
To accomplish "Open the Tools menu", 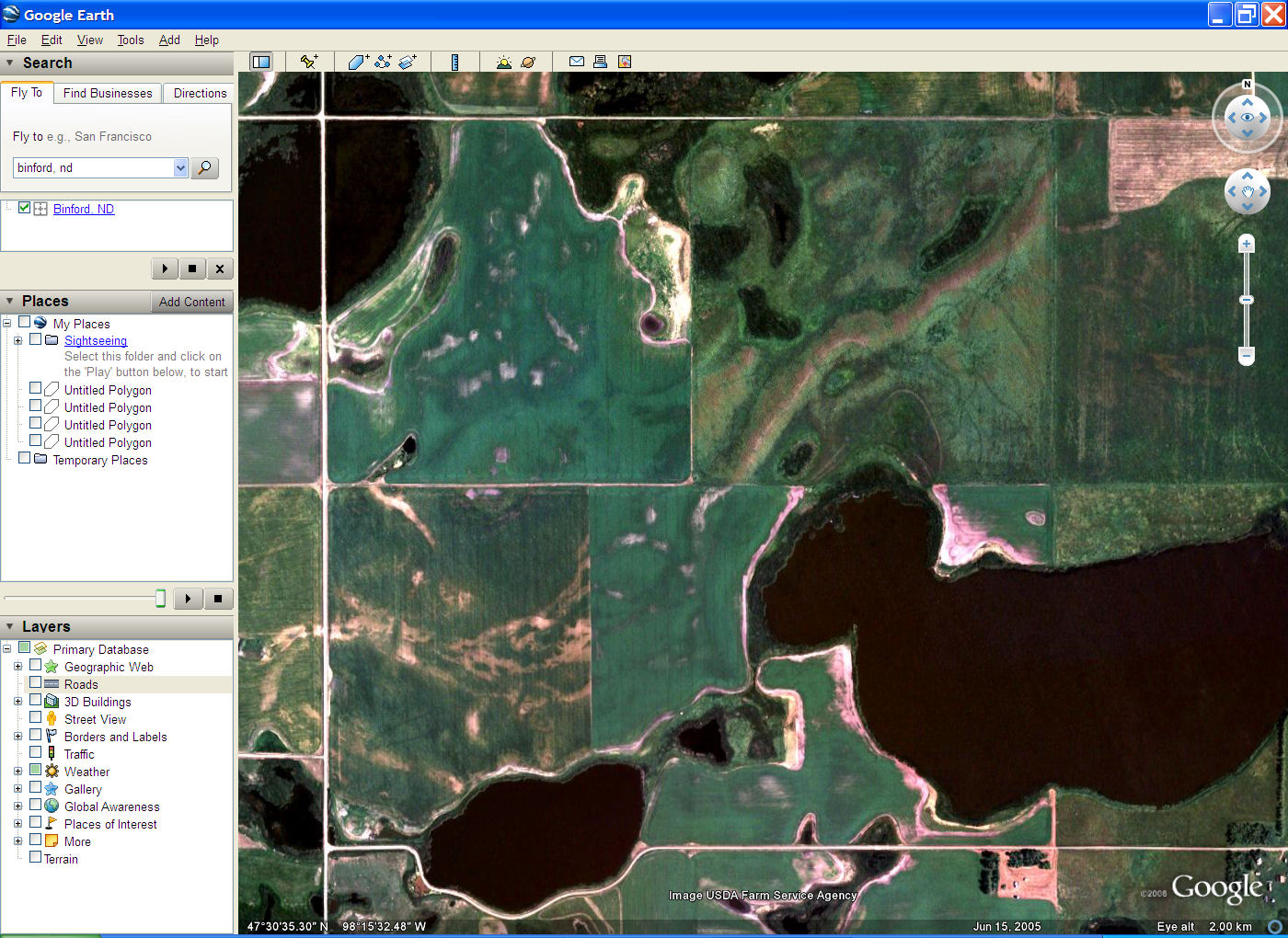I will (131, 40).
